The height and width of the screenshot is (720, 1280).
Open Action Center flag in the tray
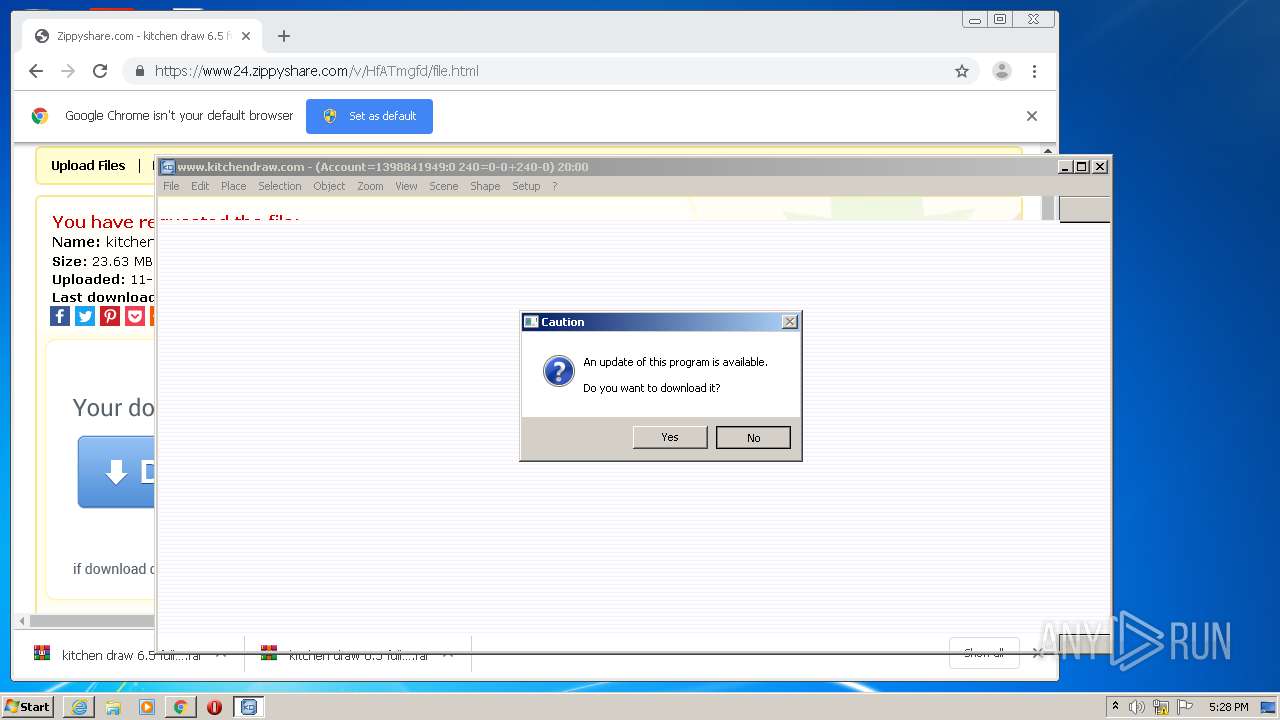(1185, 707)
